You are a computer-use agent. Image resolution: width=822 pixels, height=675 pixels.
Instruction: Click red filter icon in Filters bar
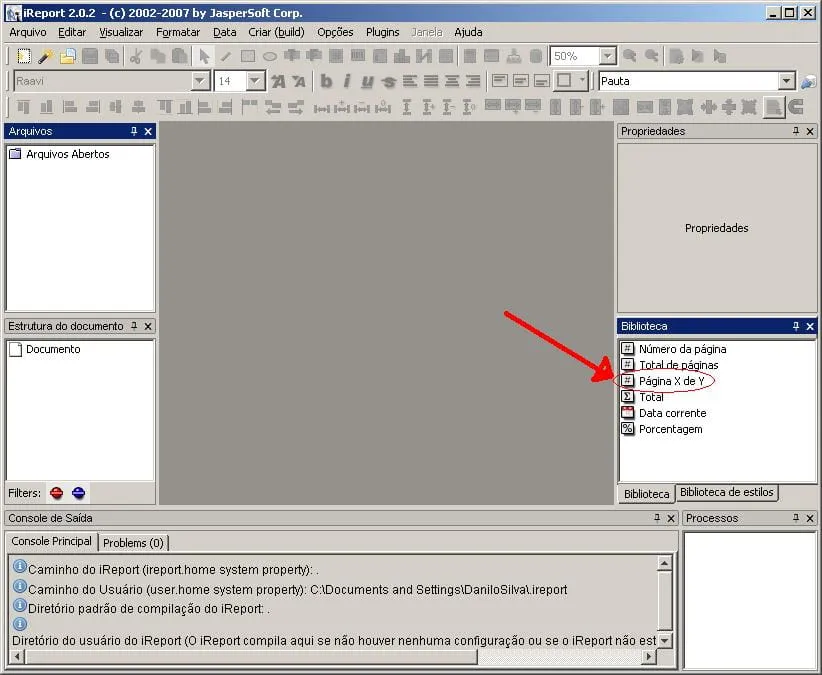pos(57,493)
